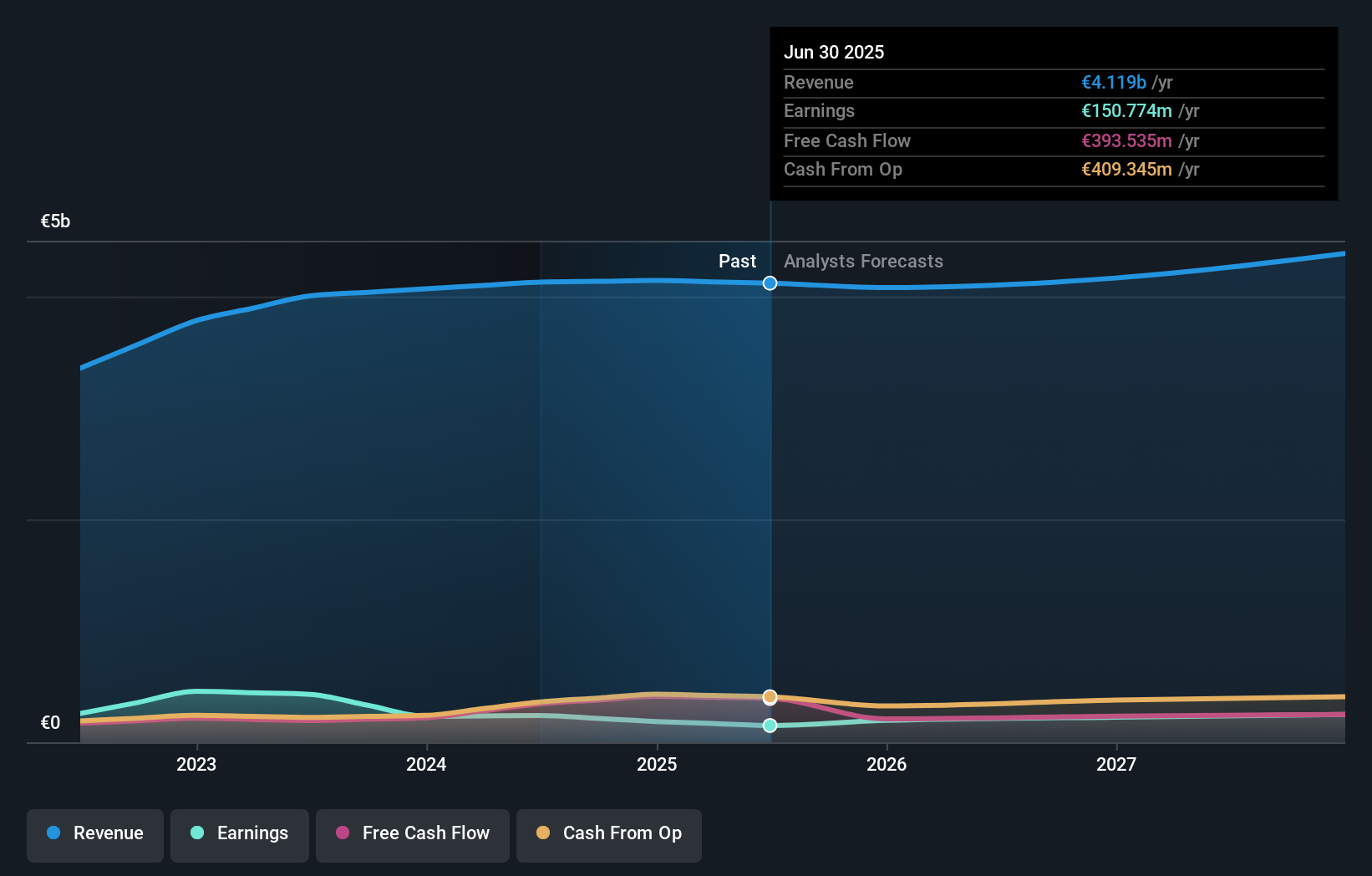Image resolution: width=1372 pixels, height=876 pixels.
Task: Select the Cash From Op marker at the divider line
Action: [x=770, y=696]
